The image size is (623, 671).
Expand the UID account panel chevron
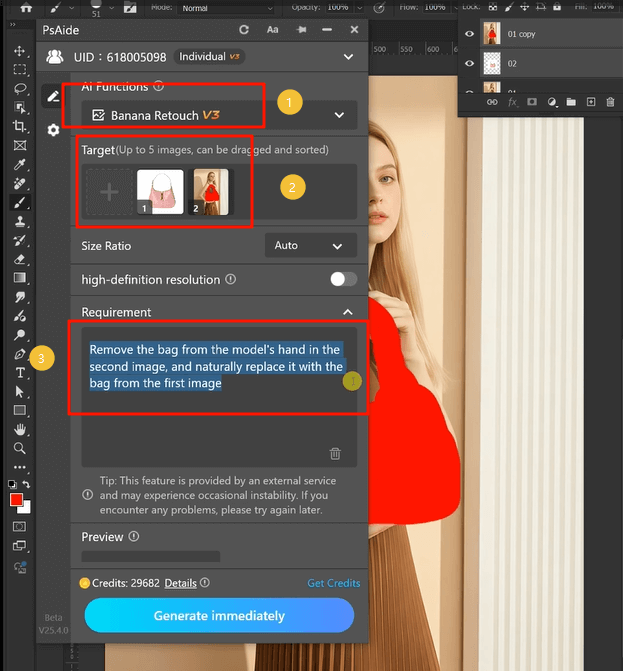[x=348, y=57]
